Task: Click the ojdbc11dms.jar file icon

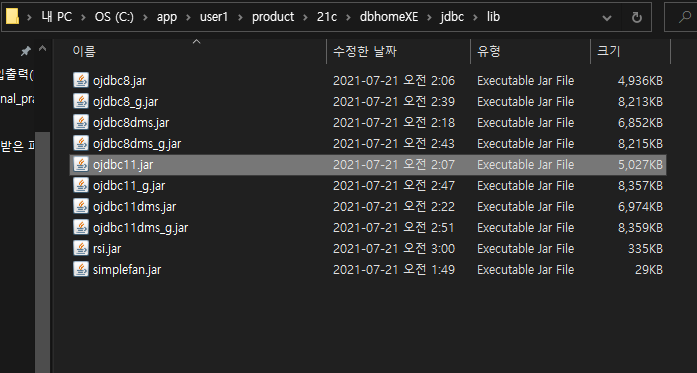Action: [80, 206]
